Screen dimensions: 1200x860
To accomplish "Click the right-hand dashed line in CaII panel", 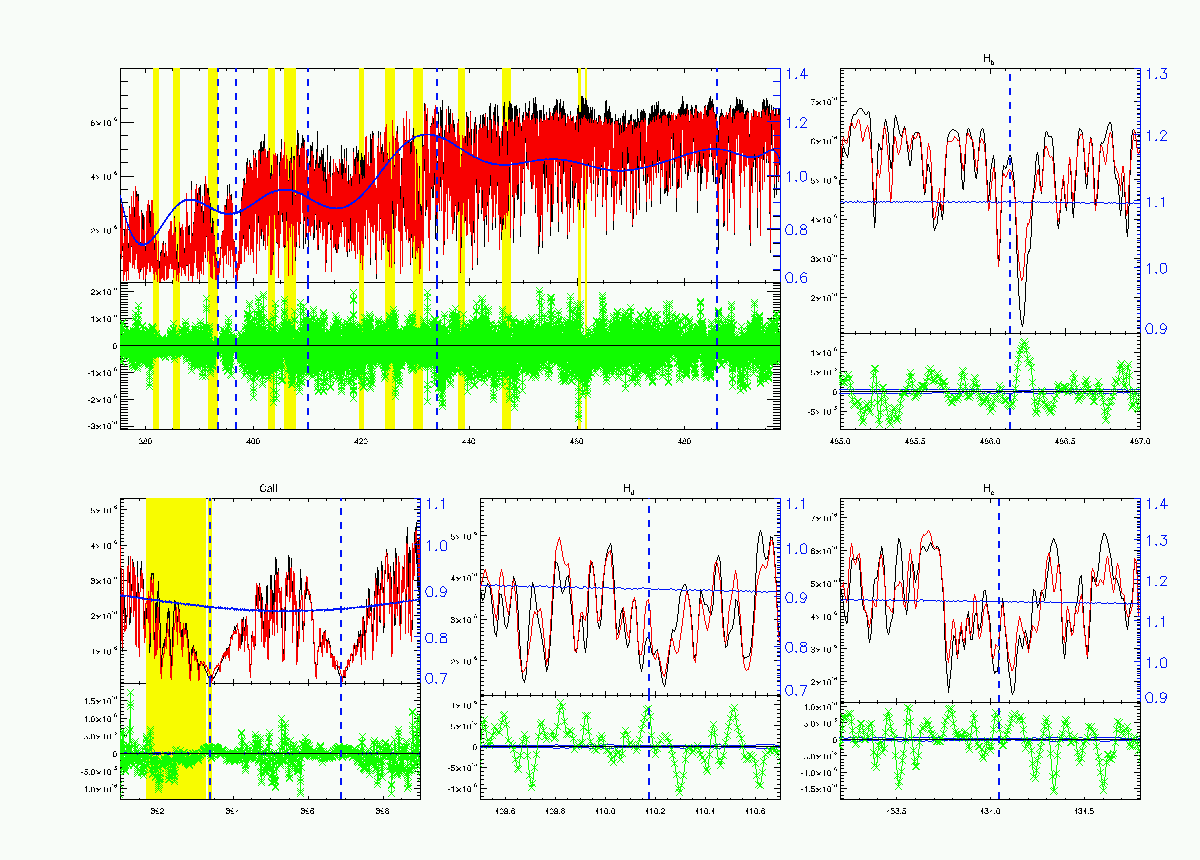I will pos(341,648).
